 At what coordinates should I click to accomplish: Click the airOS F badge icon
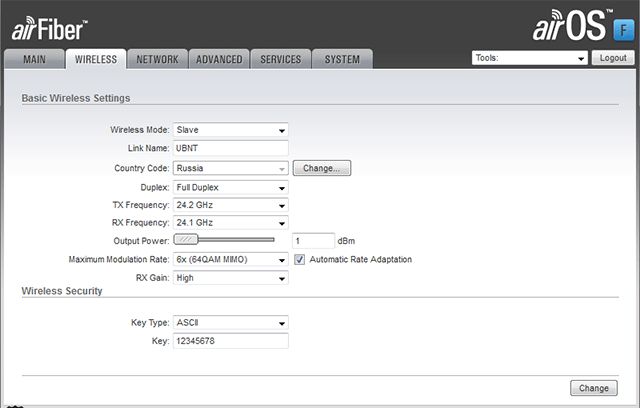click(622, 29)
